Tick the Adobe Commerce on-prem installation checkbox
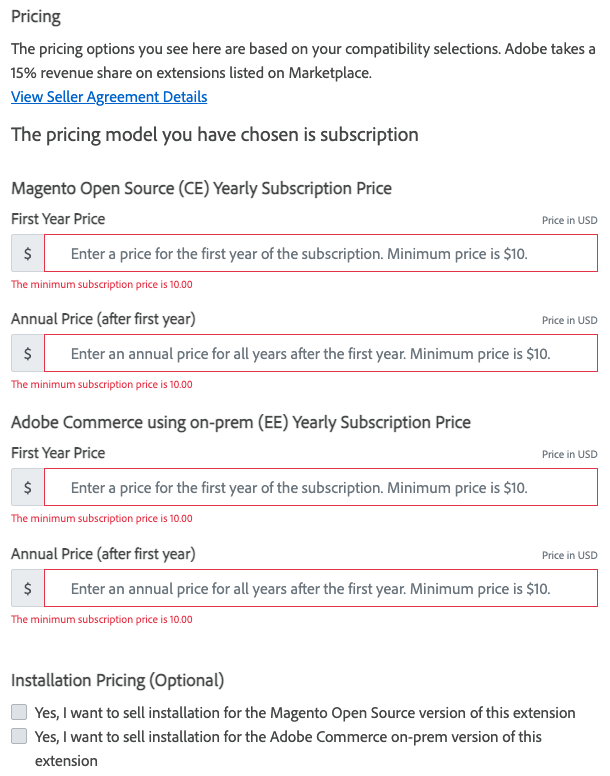Viewport: 610px width, 776px height. (19, 737)
